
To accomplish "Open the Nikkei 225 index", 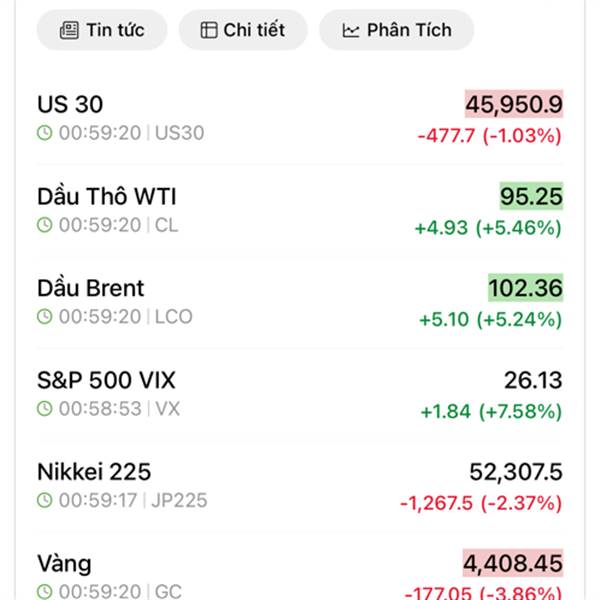I will (x=94, y=472).
